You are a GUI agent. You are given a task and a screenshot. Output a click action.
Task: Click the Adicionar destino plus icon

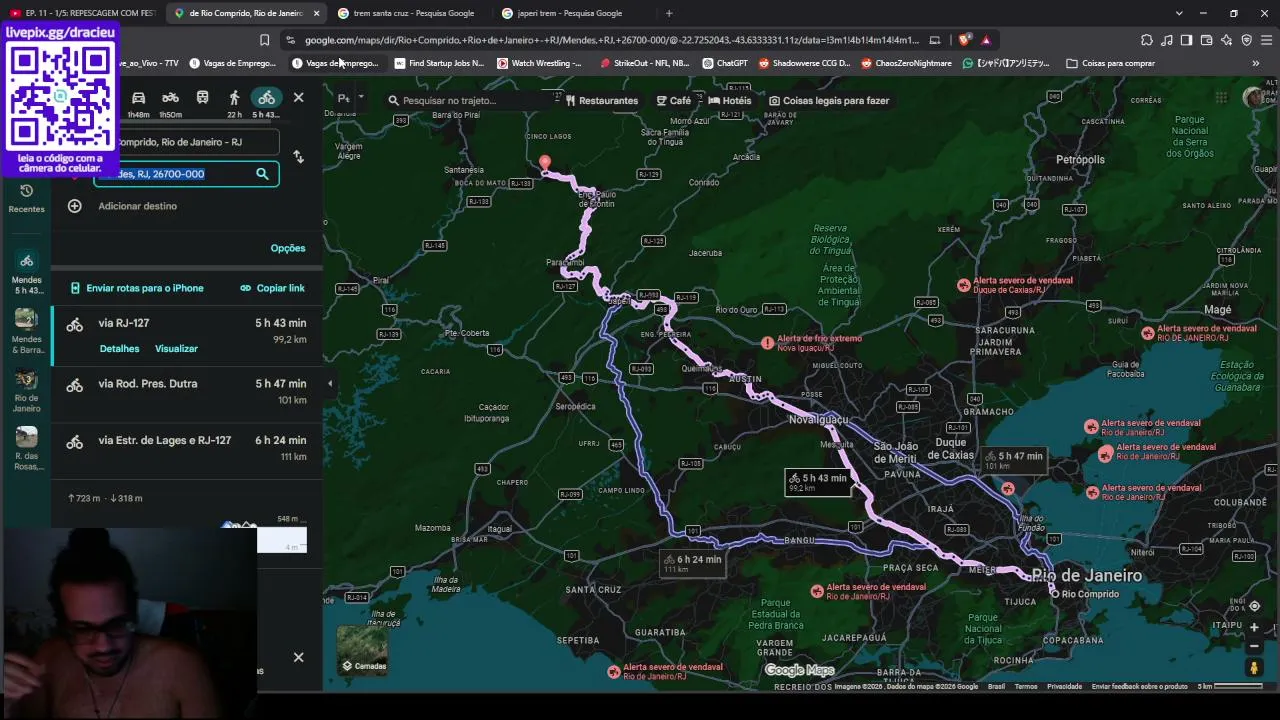74,206
